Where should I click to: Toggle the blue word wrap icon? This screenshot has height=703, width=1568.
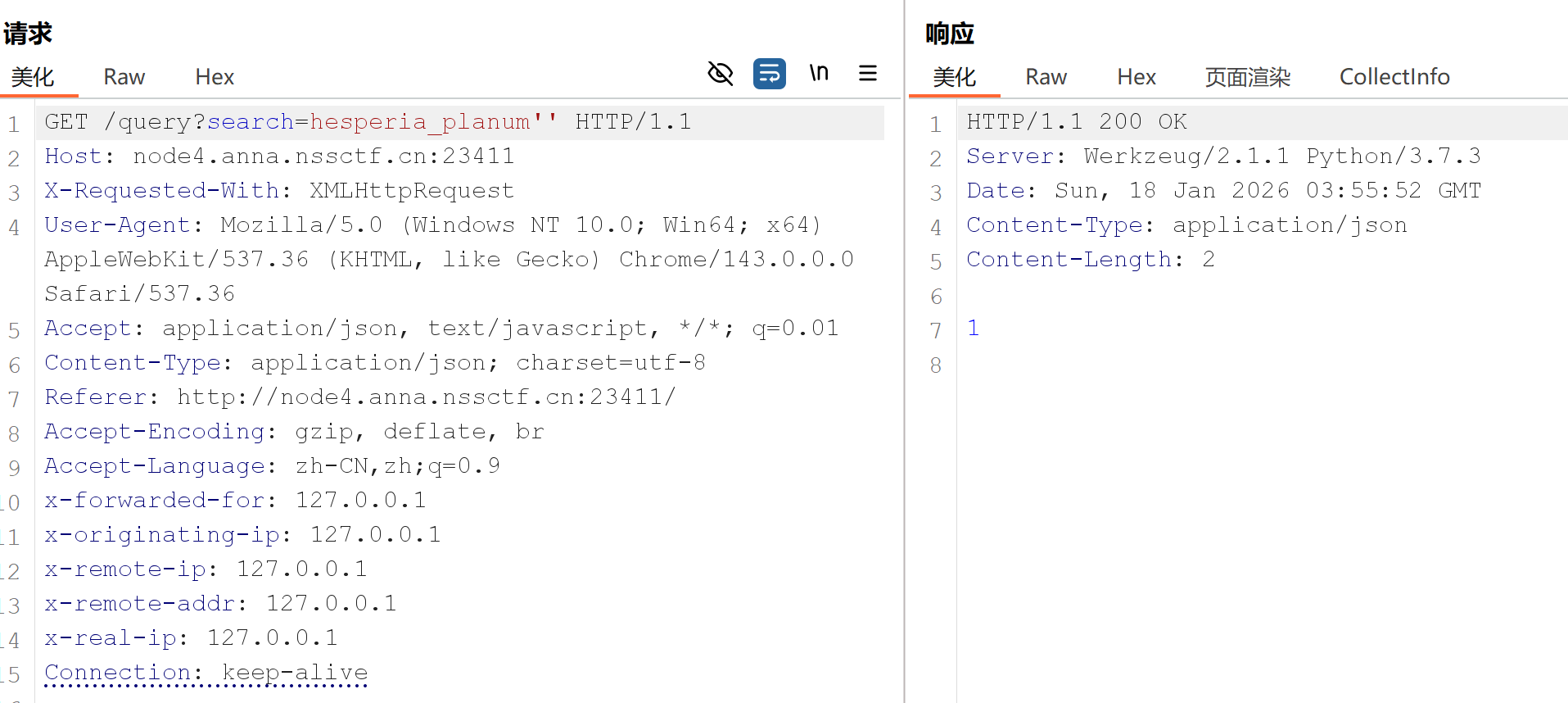tap(769, 75)
